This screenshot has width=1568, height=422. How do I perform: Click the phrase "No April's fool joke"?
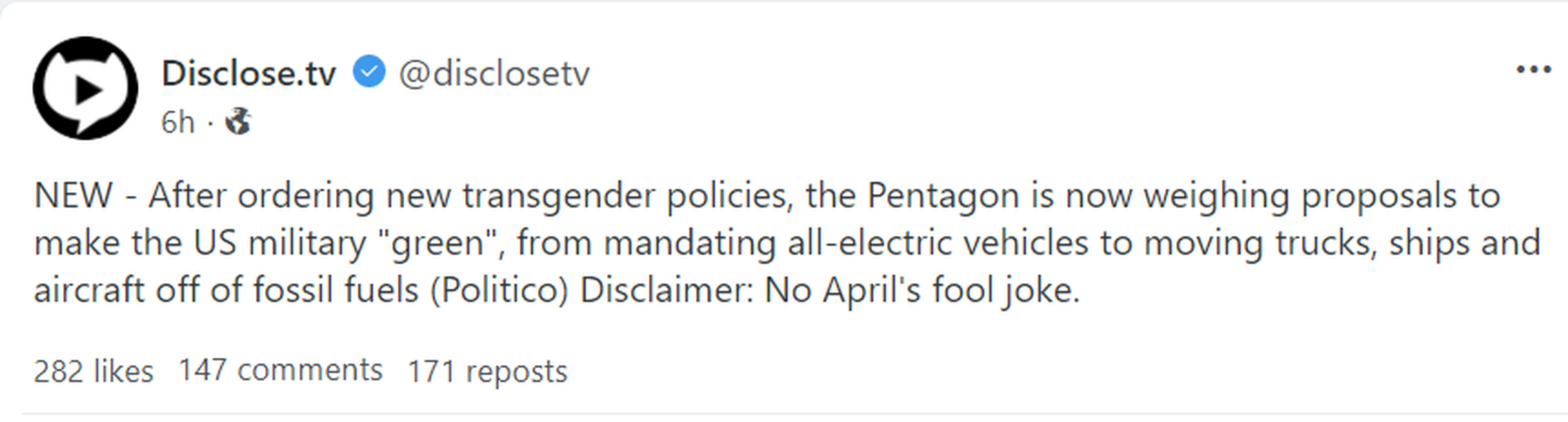pos(921,289)
